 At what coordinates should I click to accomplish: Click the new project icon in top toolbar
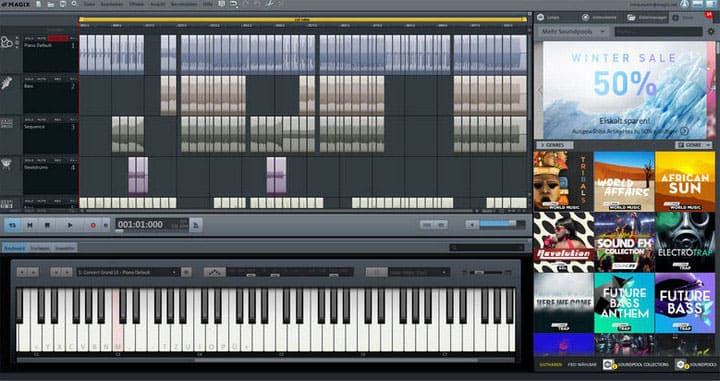point(38,4)
